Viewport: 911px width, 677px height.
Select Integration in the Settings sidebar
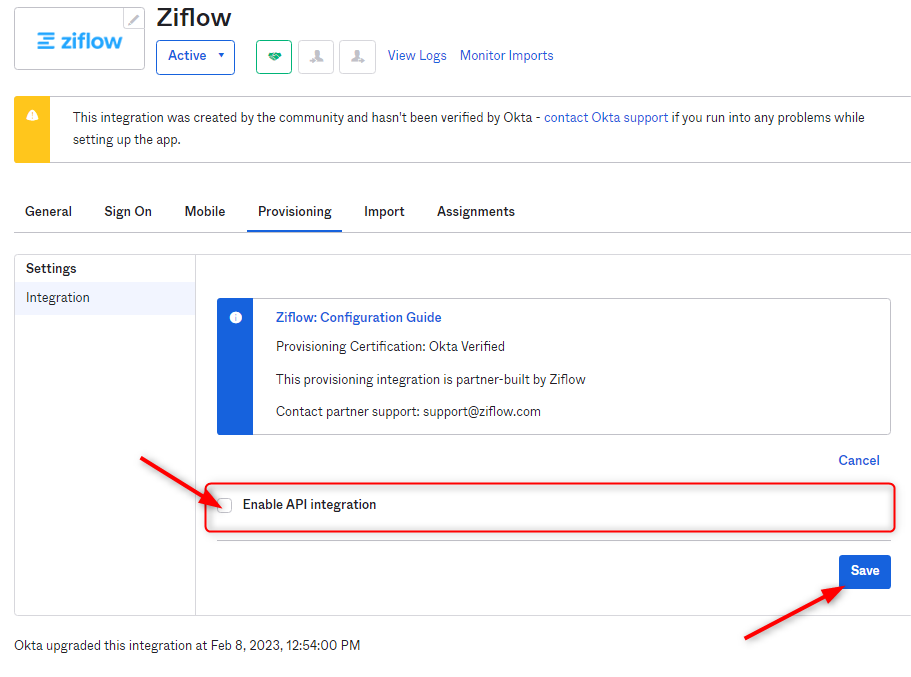105,298
